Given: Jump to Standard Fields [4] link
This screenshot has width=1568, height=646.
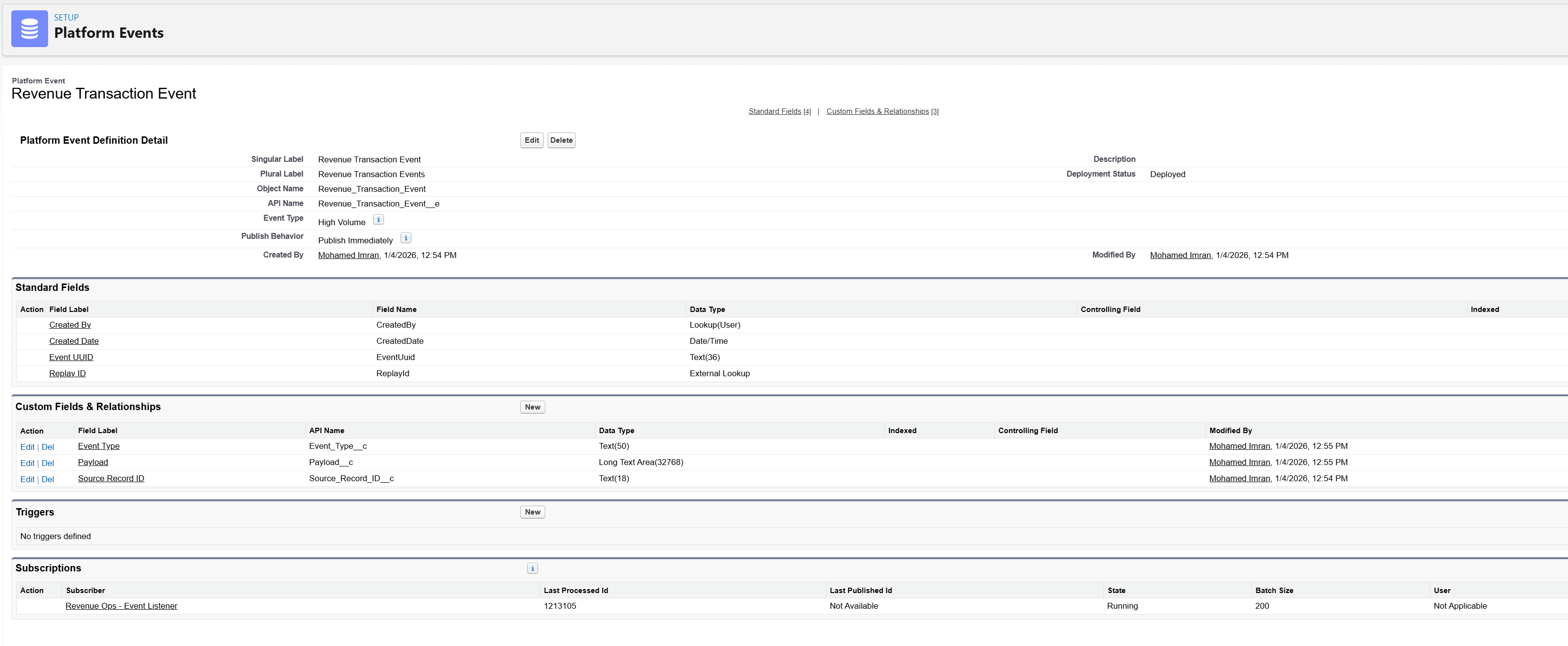Looking at the screenshot, I should click(780, 111).
